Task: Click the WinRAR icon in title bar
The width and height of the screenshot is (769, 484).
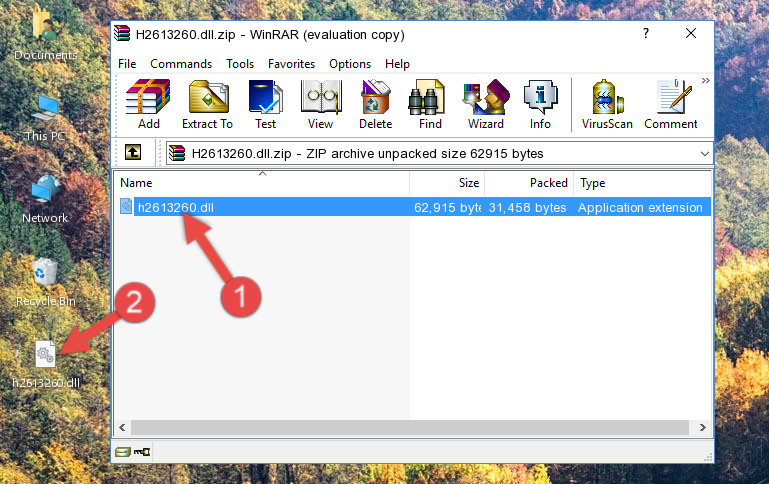Action: pyautogui.click(x=122, y=34)
